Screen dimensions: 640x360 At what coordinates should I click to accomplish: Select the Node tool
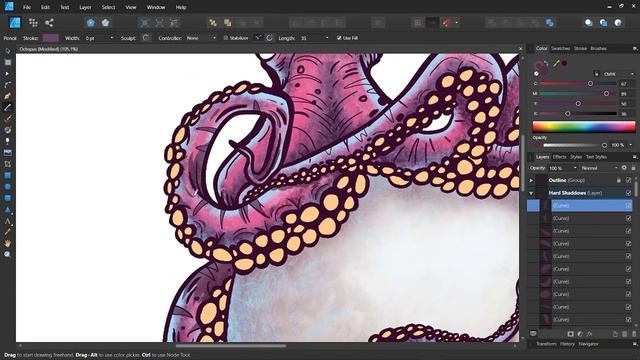[x=7, y=74]
